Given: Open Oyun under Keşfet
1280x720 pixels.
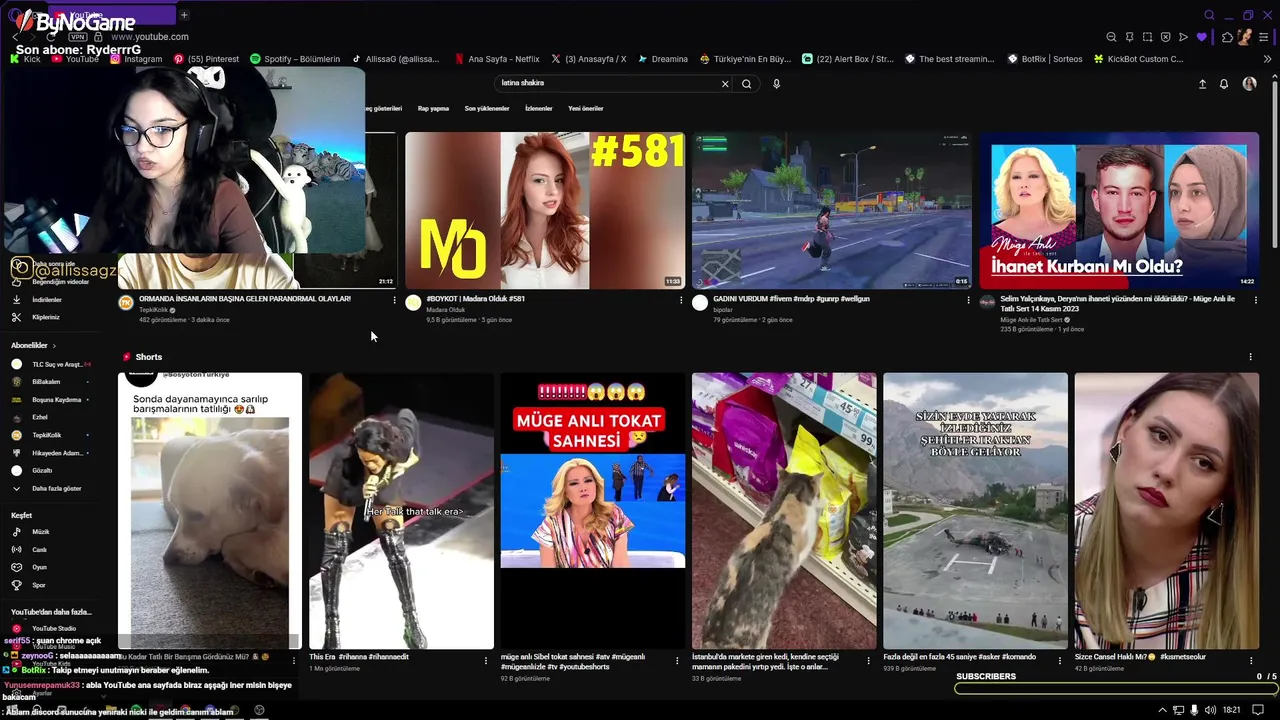Looking at the screenshot, I should click(x=39, y=567).
